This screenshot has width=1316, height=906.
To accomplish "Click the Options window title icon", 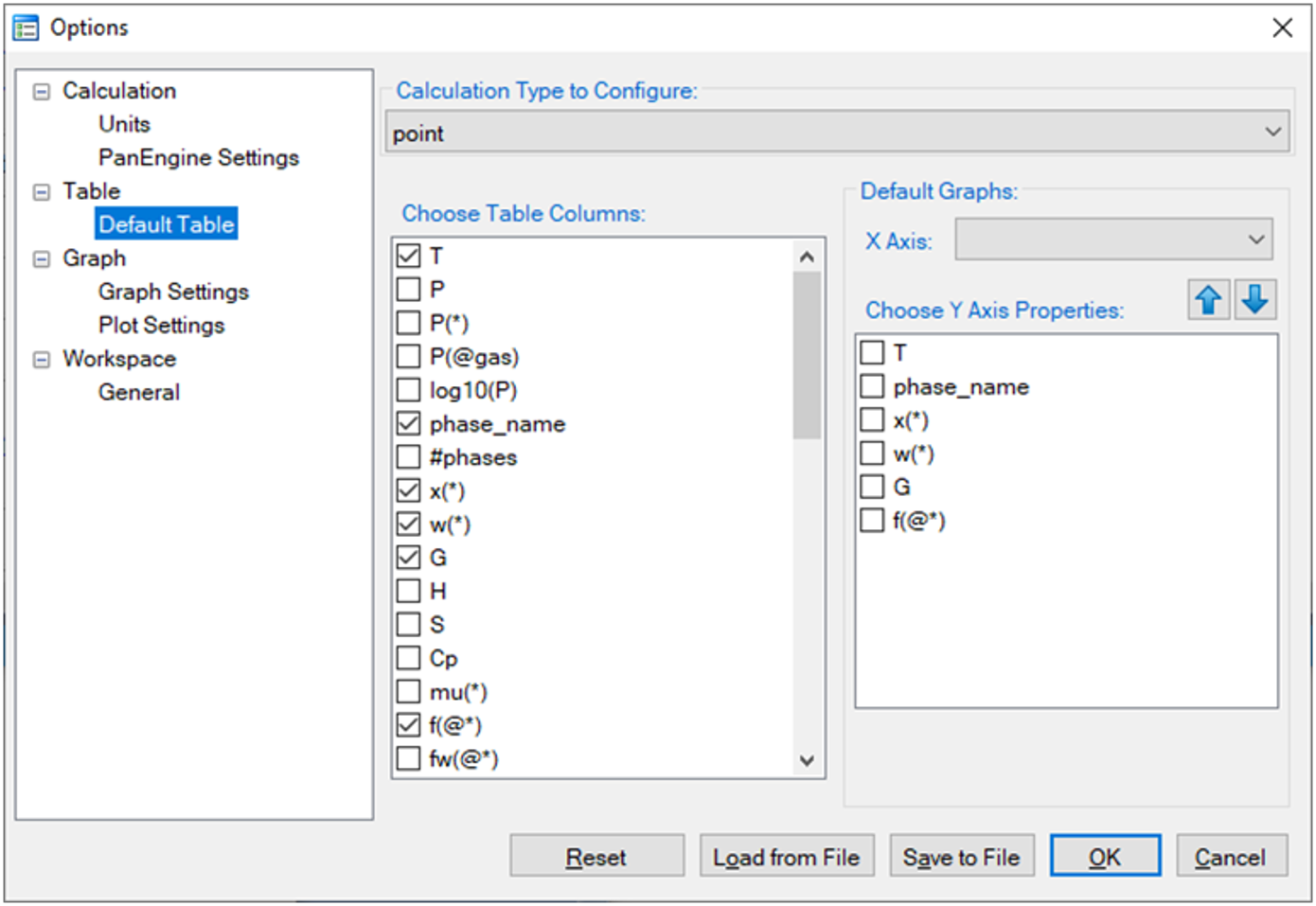I will click(26, 28).
